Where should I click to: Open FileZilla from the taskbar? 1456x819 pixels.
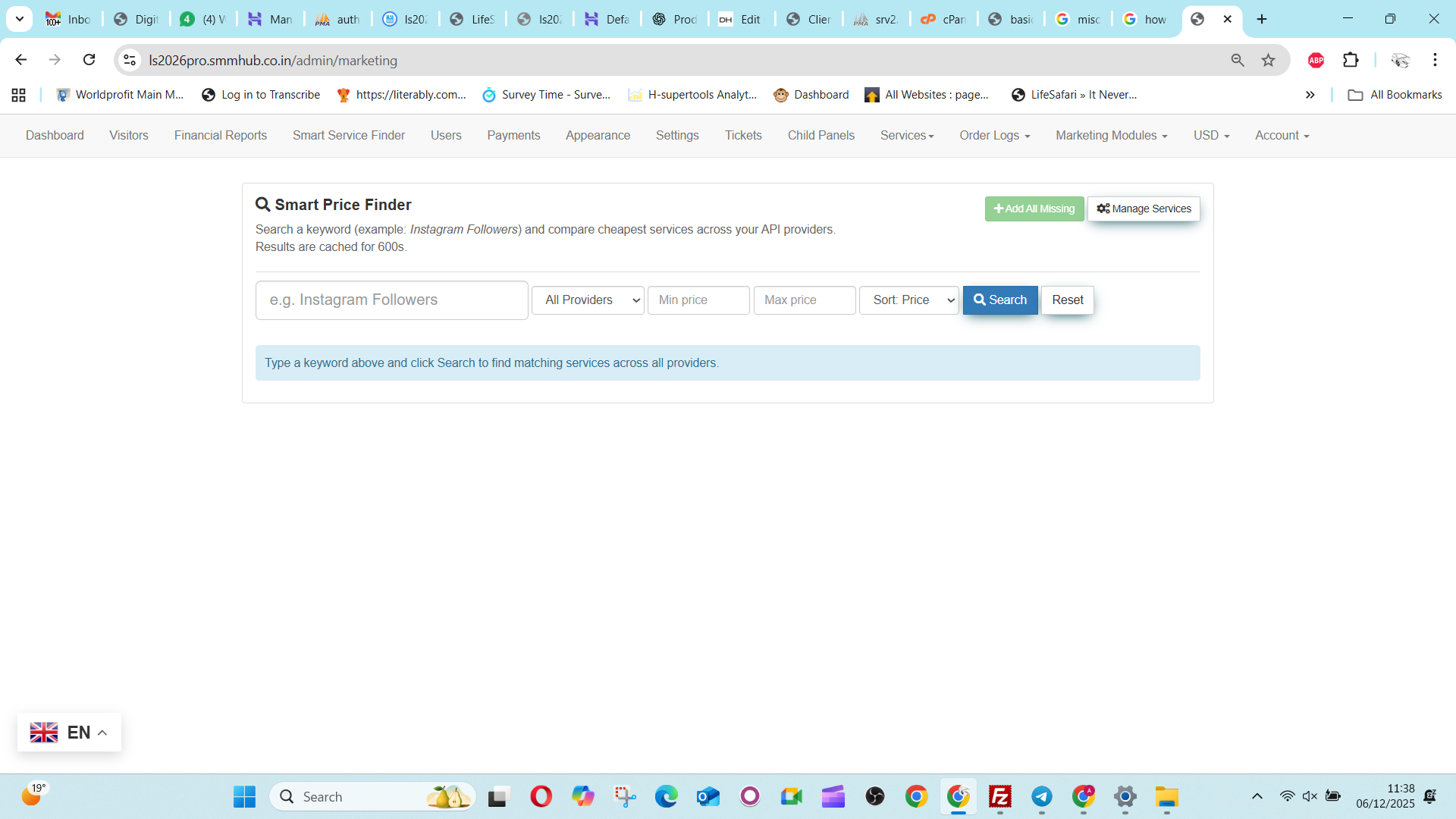[x=999, y=796]
